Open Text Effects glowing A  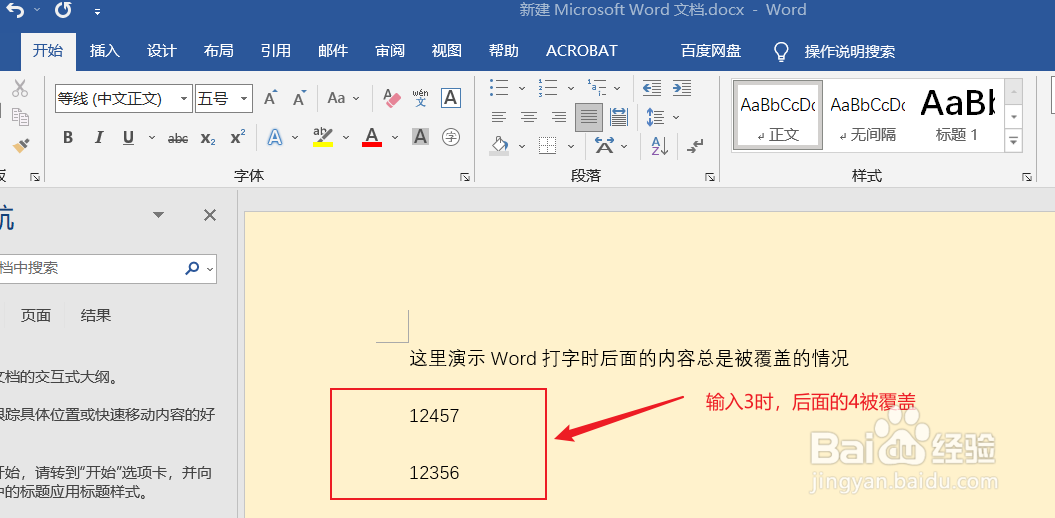(275, 137)
